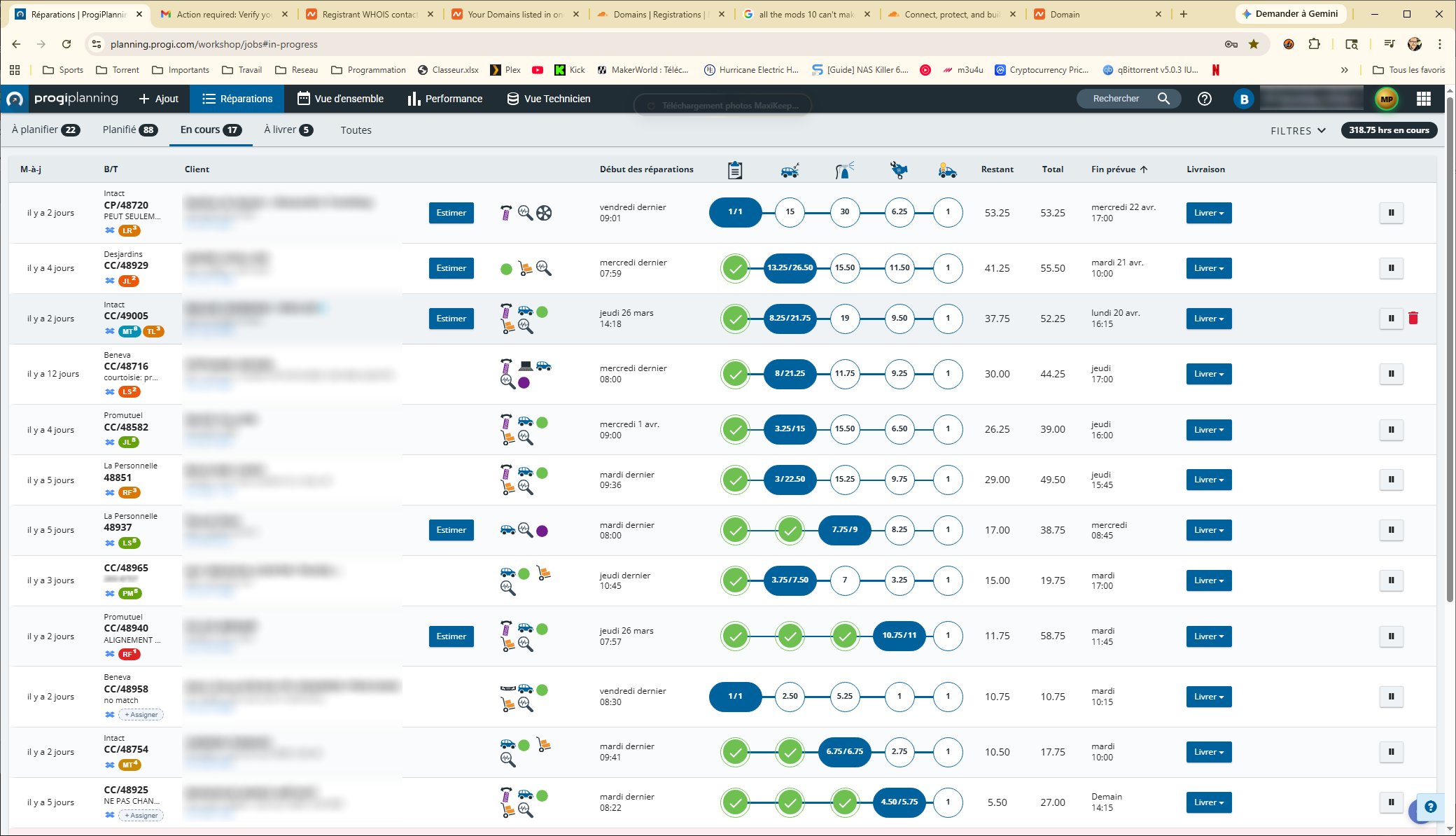This screenshot has height=836, width=1456.
Task: Pause the CC/48929 repair job
Action: [1391, 268]
